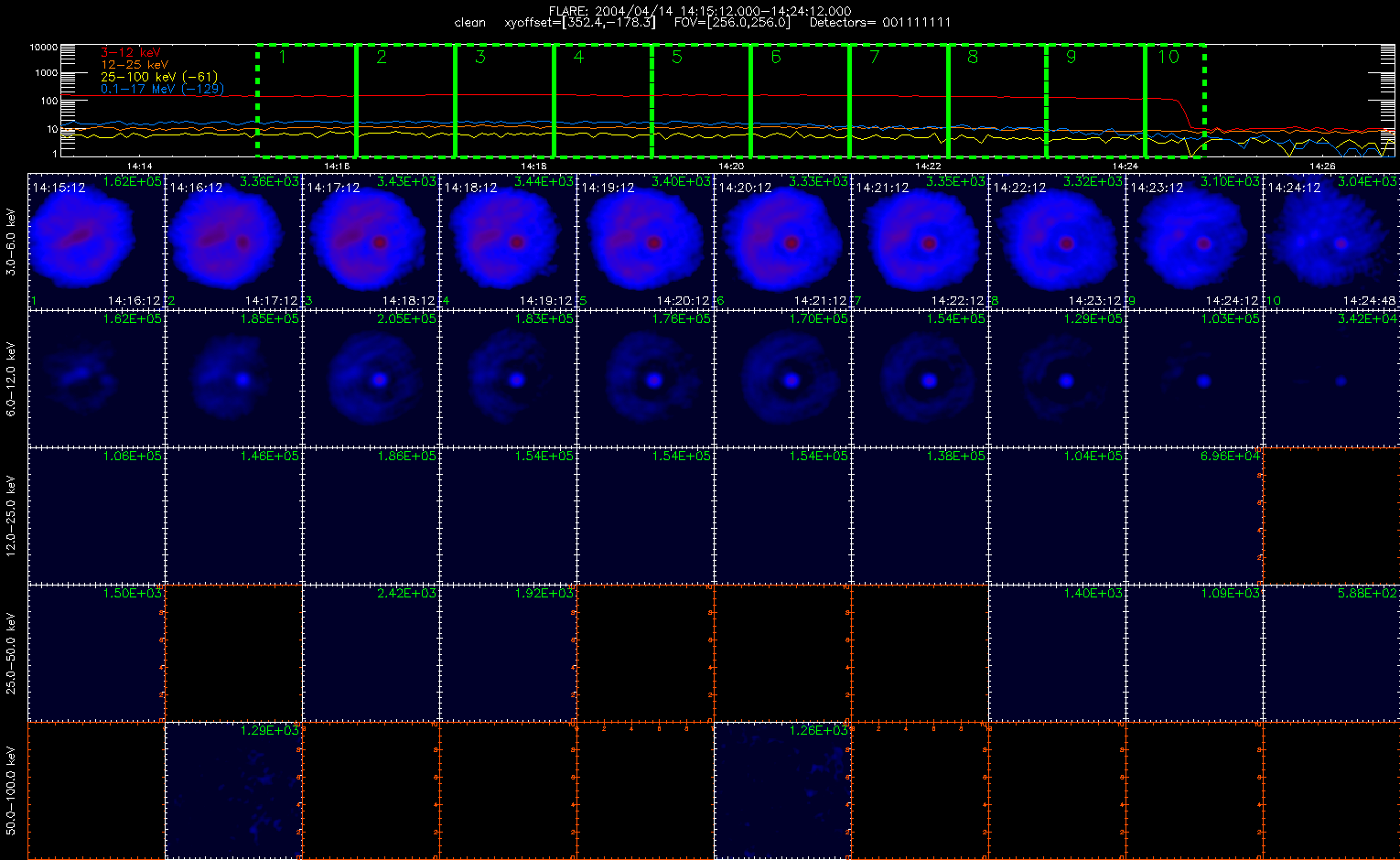
Task: Select the blue '0.1-17 MeV (-129)' legend entry
Action: [162, 89]
